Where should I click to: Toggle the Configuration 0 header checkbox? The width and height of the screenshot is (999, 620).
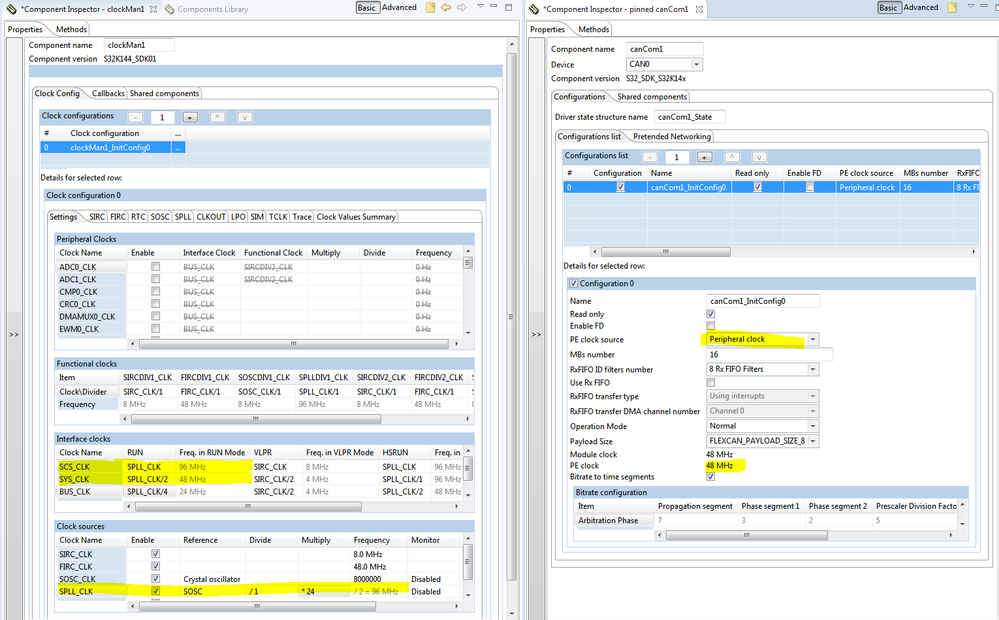573,284
